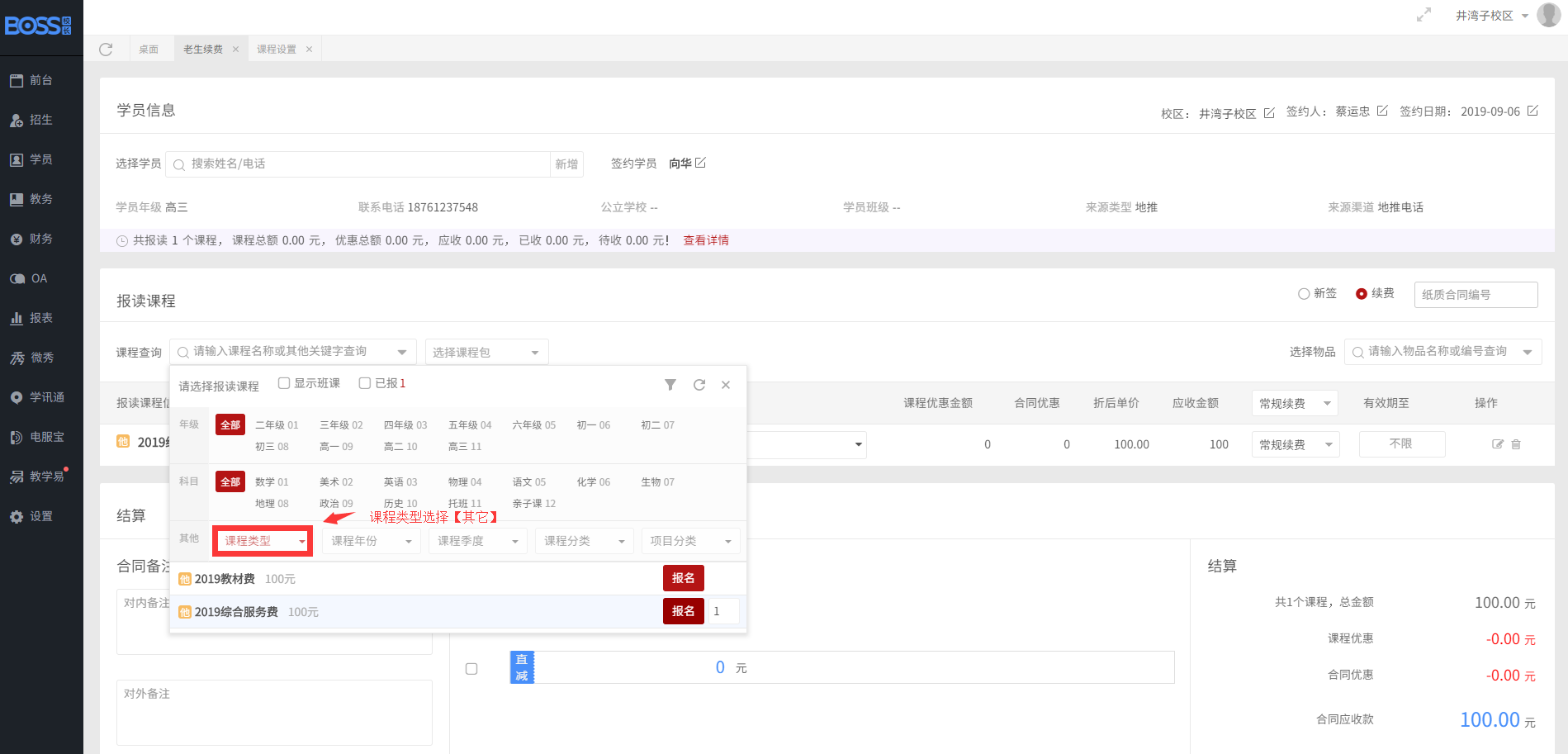
Task: Focus the 纸质合同编号 input field
Action: pyautogui.click(x=1476, y=295)
